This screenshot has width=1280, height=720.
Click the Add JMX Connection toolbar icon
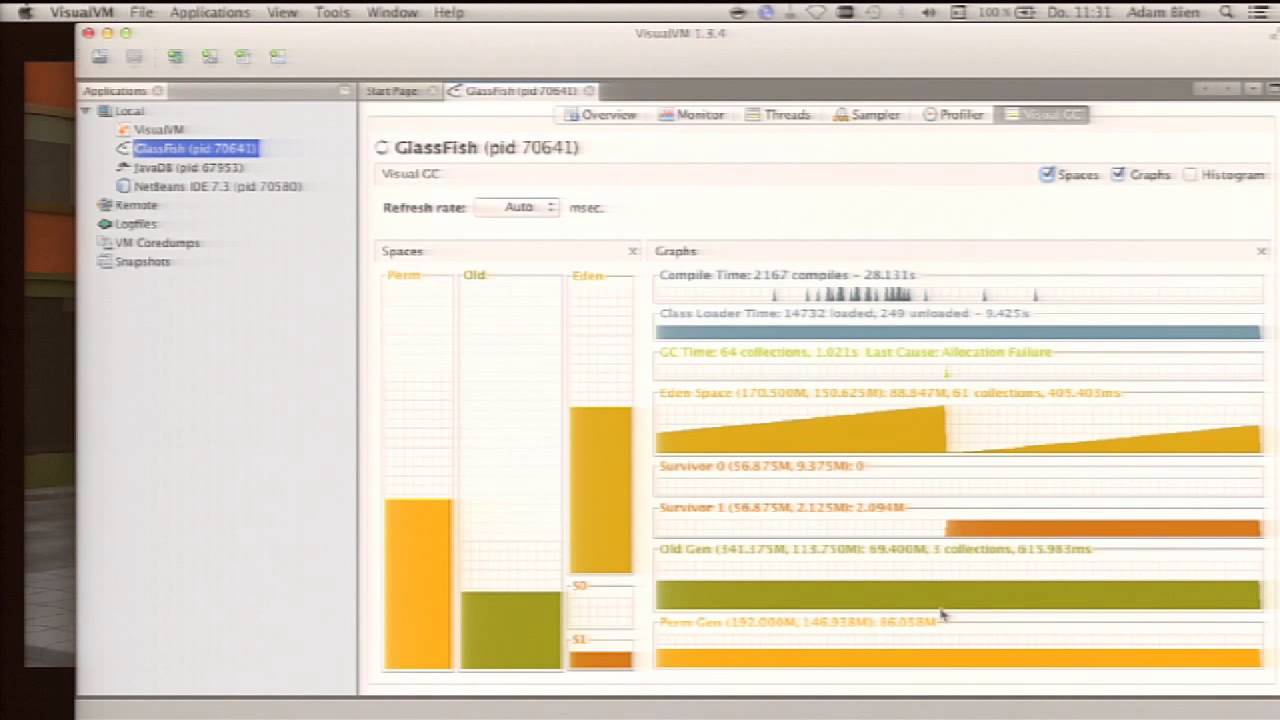(x=176, y=58)
